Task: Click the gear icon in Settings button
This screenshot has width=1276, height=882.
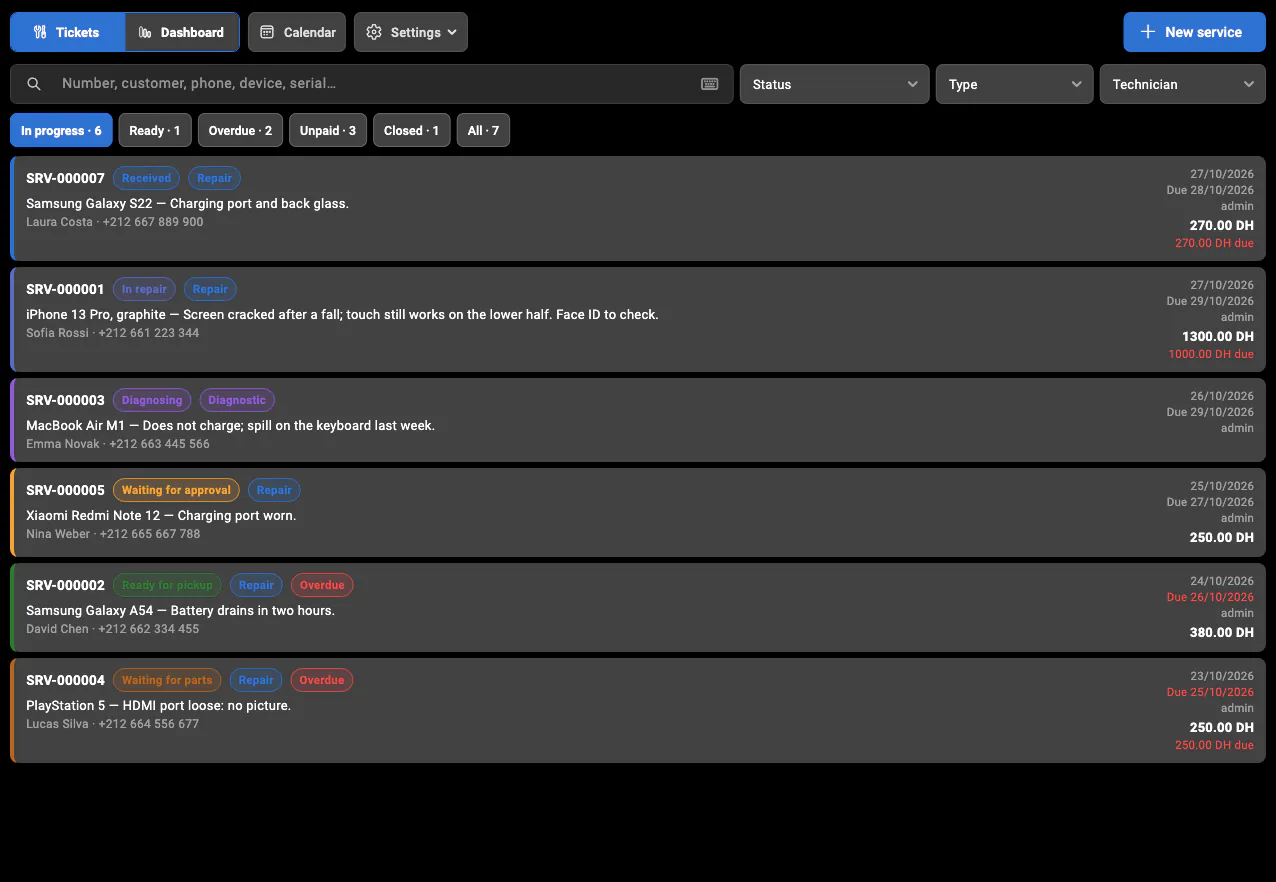Action: (374, 32)
